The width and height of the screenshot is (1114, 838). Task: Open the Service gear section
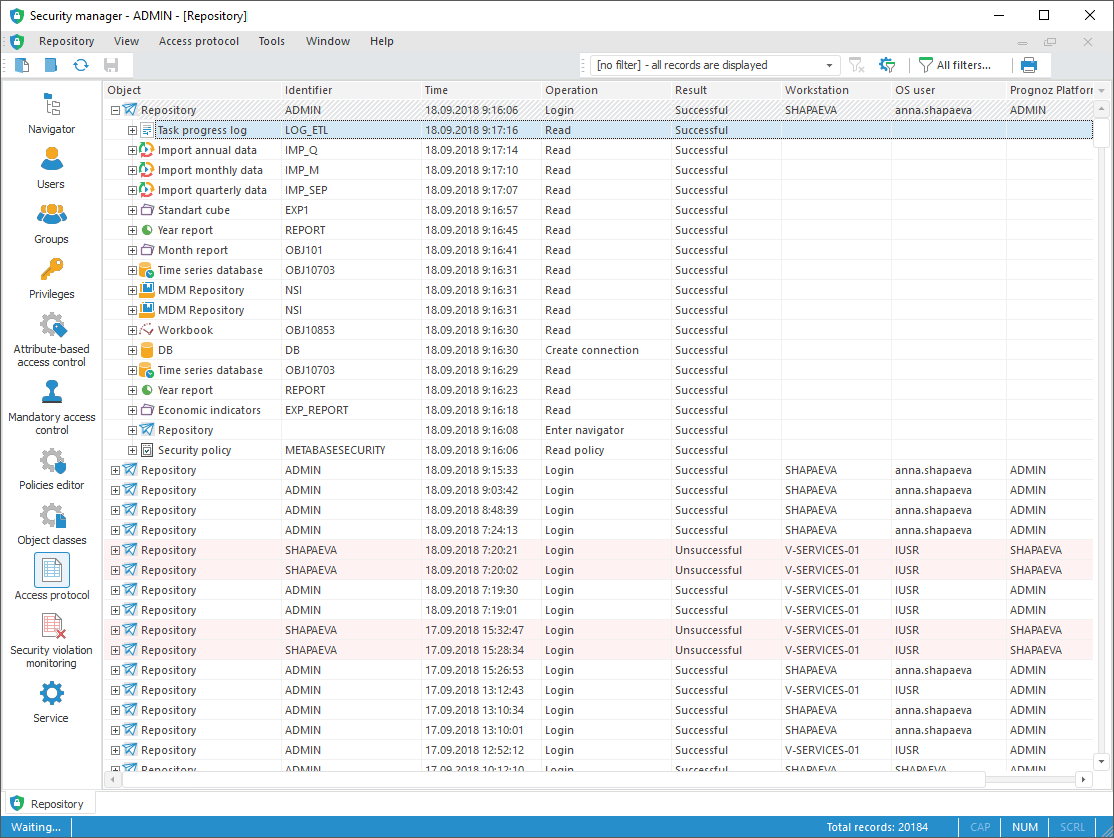coord(51,701)
